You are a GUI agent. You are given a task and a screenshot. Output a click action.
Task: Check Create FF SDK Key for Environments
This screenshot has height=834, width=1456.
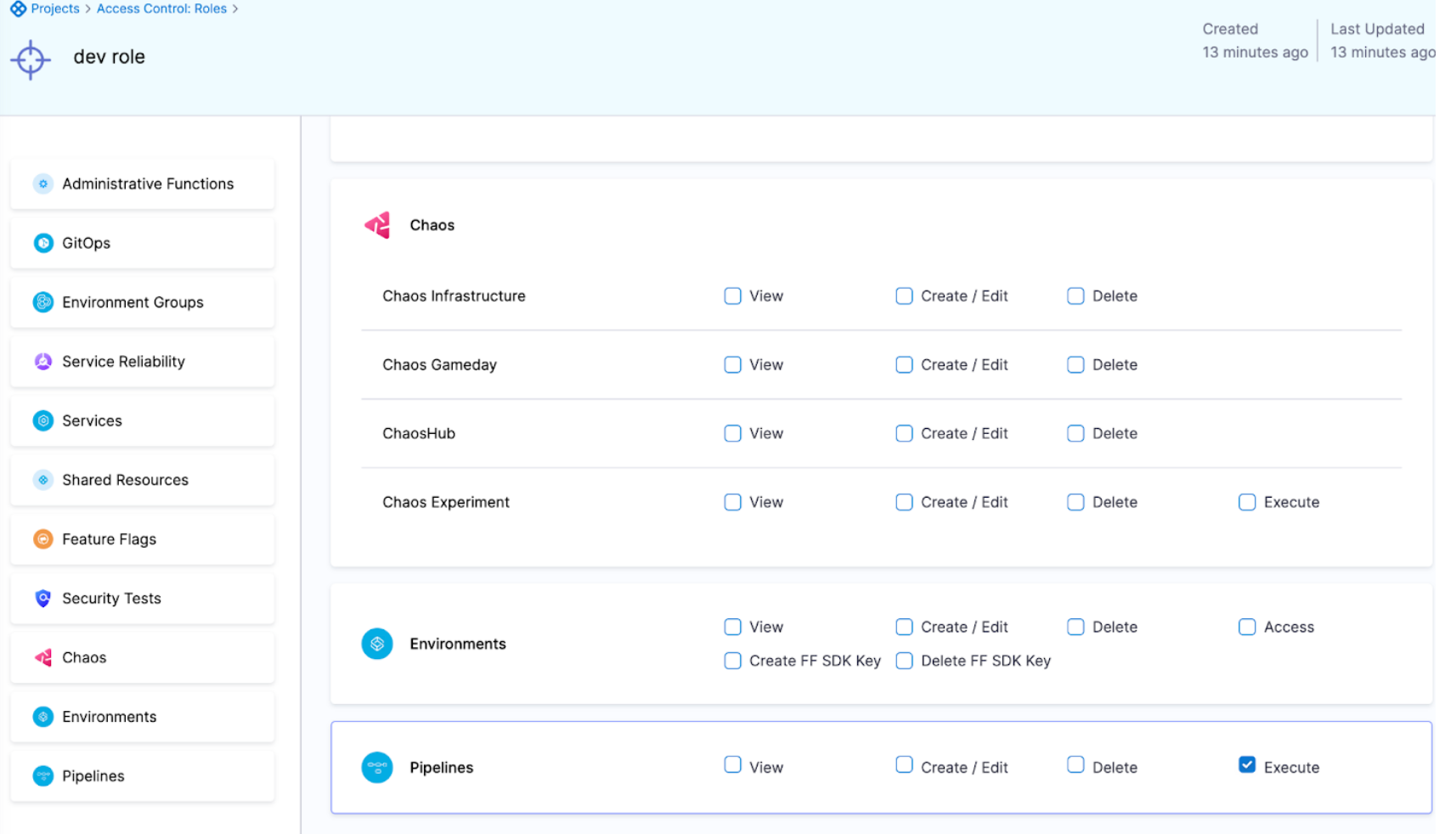(732, 661)
